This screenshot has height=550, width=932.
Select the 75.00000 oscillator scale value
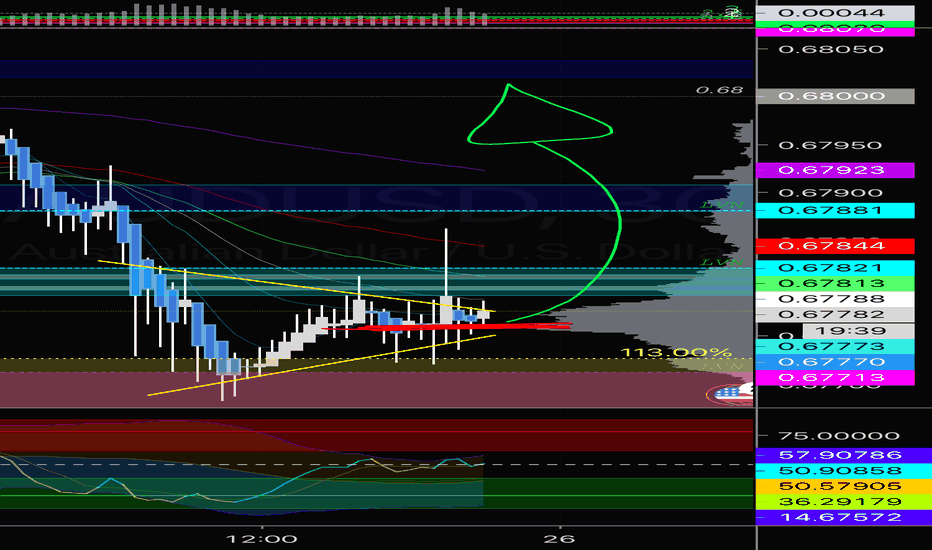pyautogui.click(x=839, y=436)
